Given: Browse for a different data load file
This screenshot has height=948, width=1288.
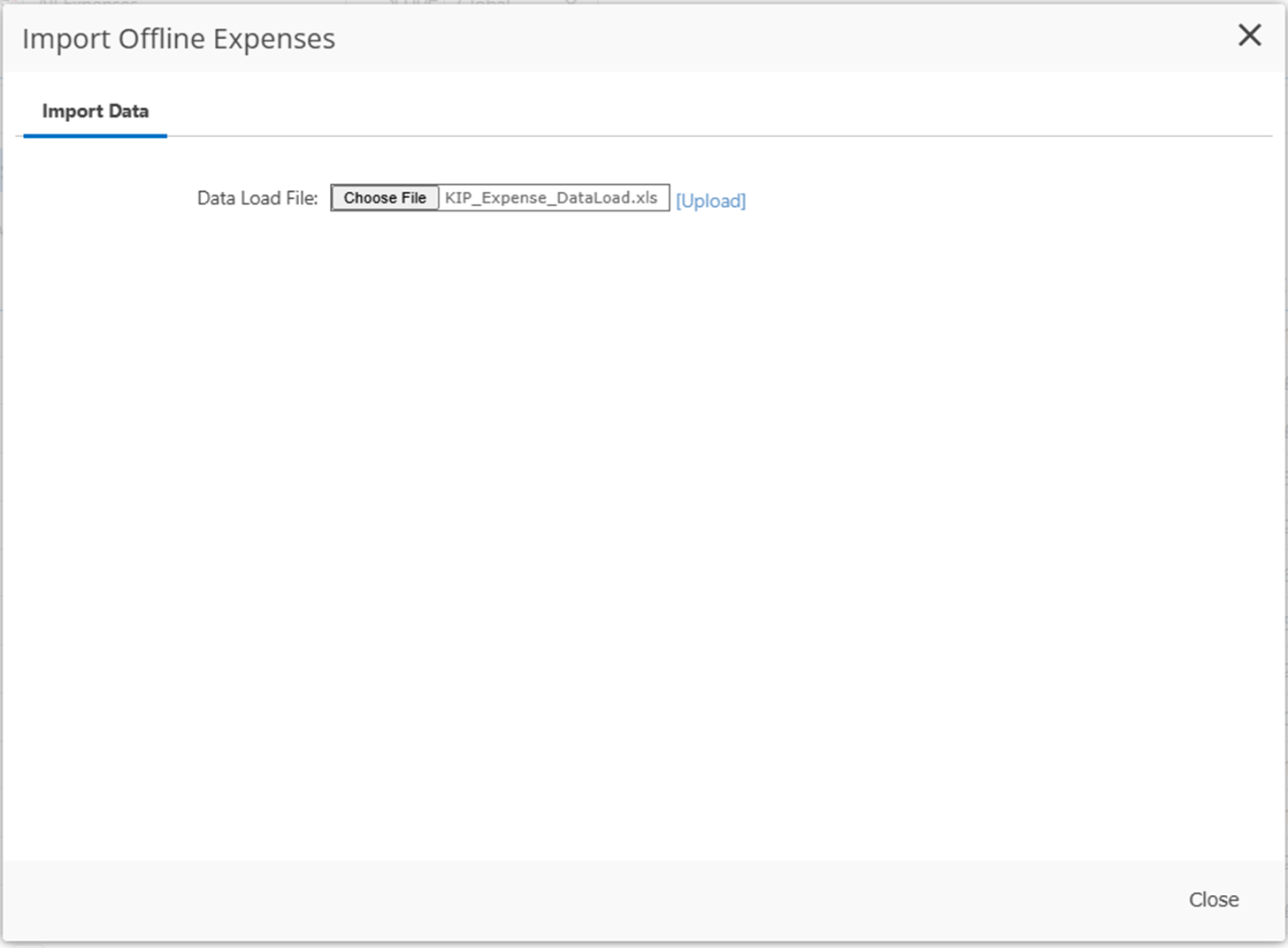Looking at the screenshot, I should [x=385, y=198].
